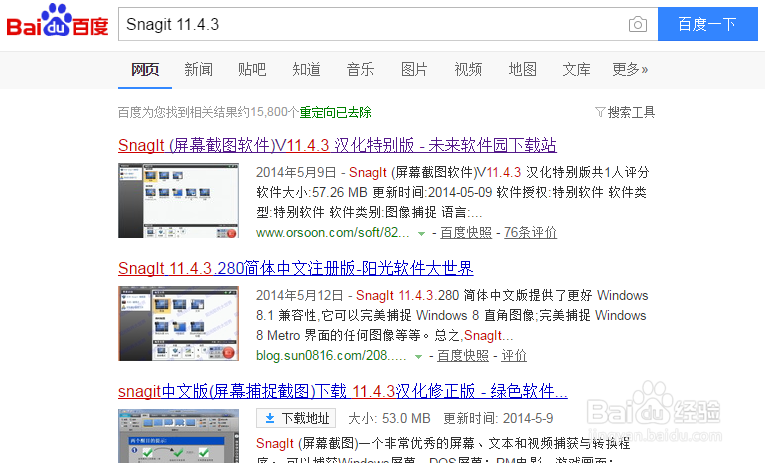The height and width of the screenshot is (463, 765).
Task: Go to the 文库 tab
Action: (x=576, y=69)
